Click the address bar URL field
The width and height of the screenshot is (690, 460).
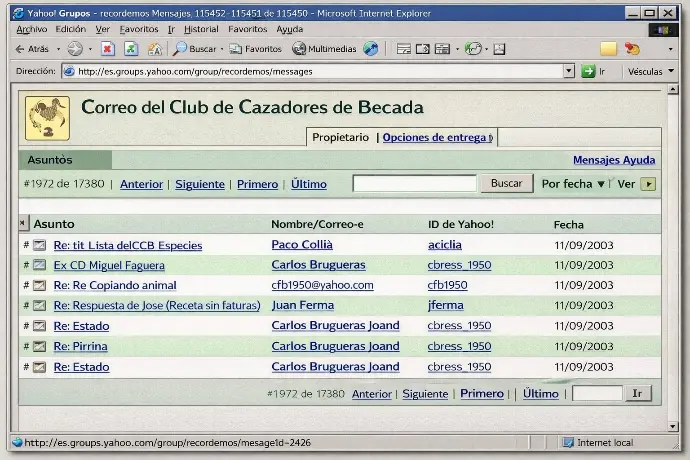point(312,71)
